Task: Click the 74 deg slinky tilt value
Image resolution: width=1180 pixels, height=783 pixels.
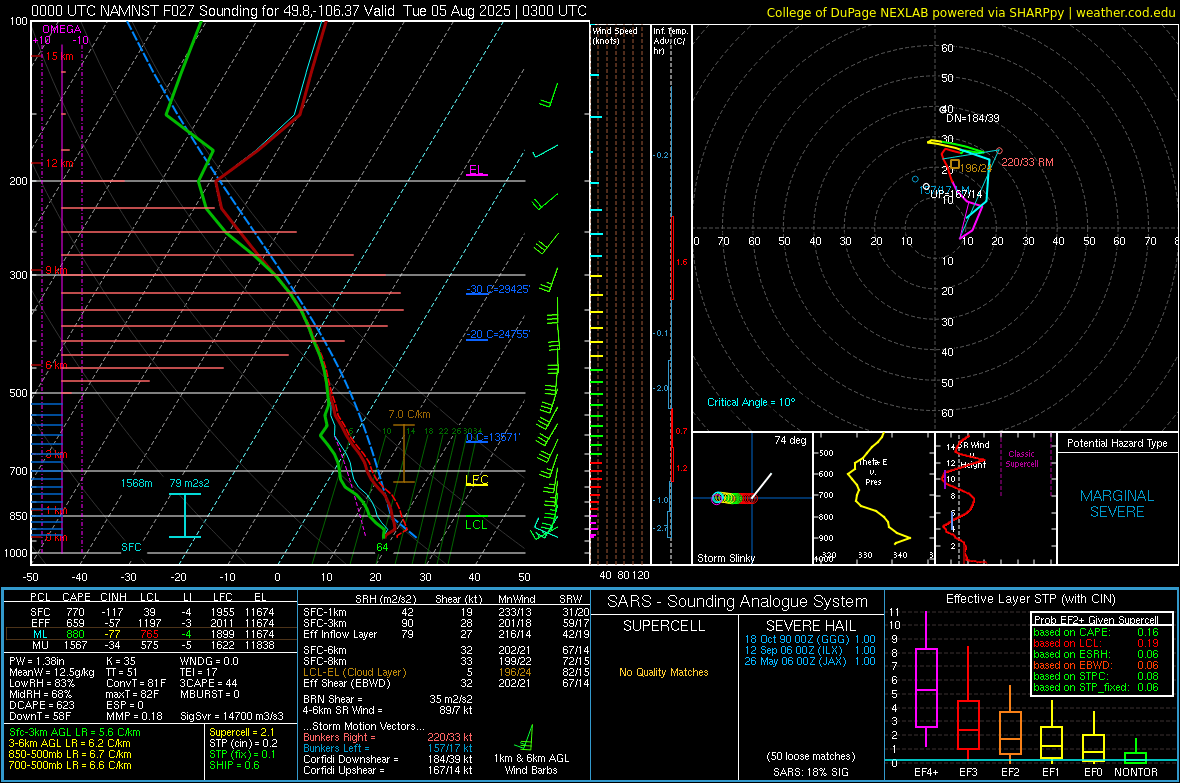Action: (790, 440)
